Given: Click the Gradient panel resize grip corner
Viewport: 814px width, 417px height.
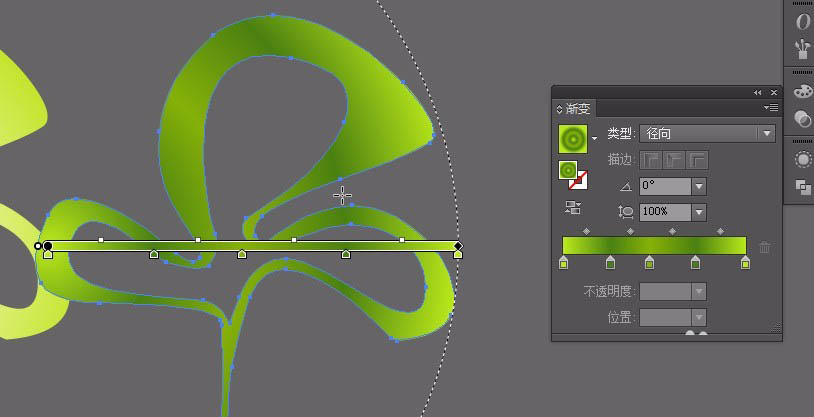Looking at the screenshot, I should click(776, 327).
